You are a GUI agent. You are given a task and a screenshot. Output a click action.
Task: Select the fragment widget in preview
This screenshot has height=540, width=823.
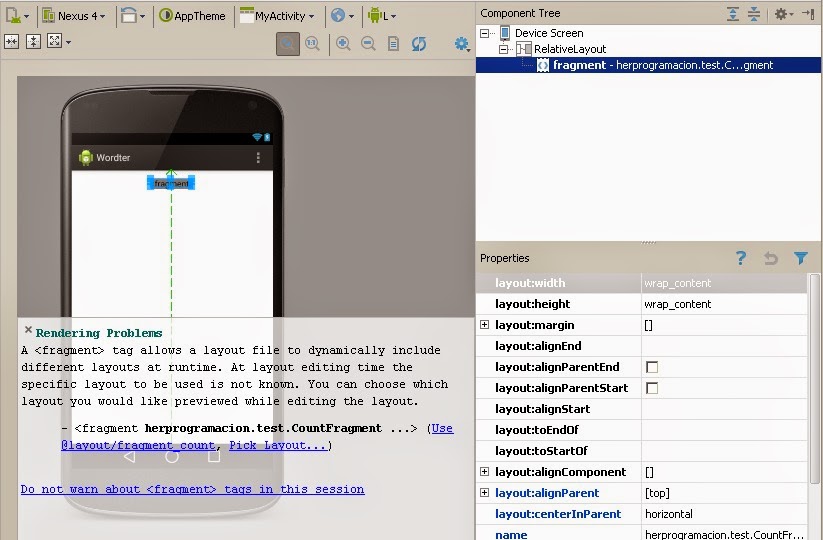pos(171,183)
